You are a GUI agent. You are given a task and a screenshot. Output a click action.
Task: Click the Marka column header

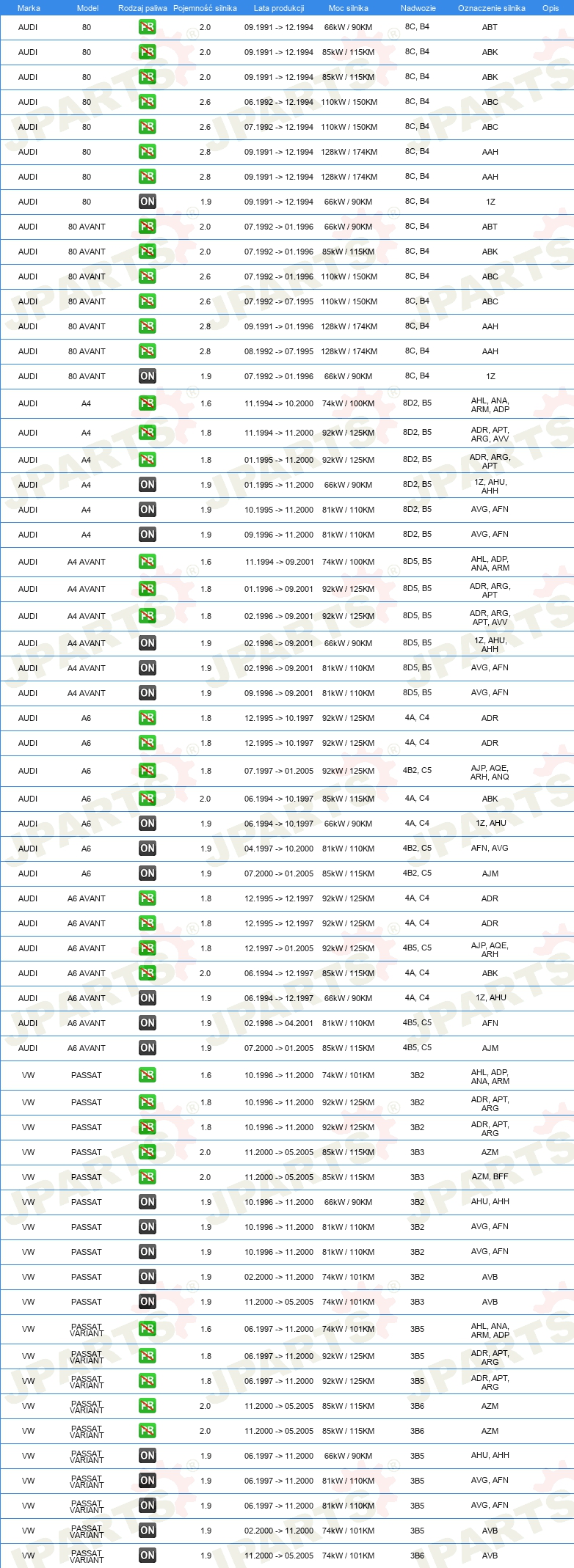[29, 8]
